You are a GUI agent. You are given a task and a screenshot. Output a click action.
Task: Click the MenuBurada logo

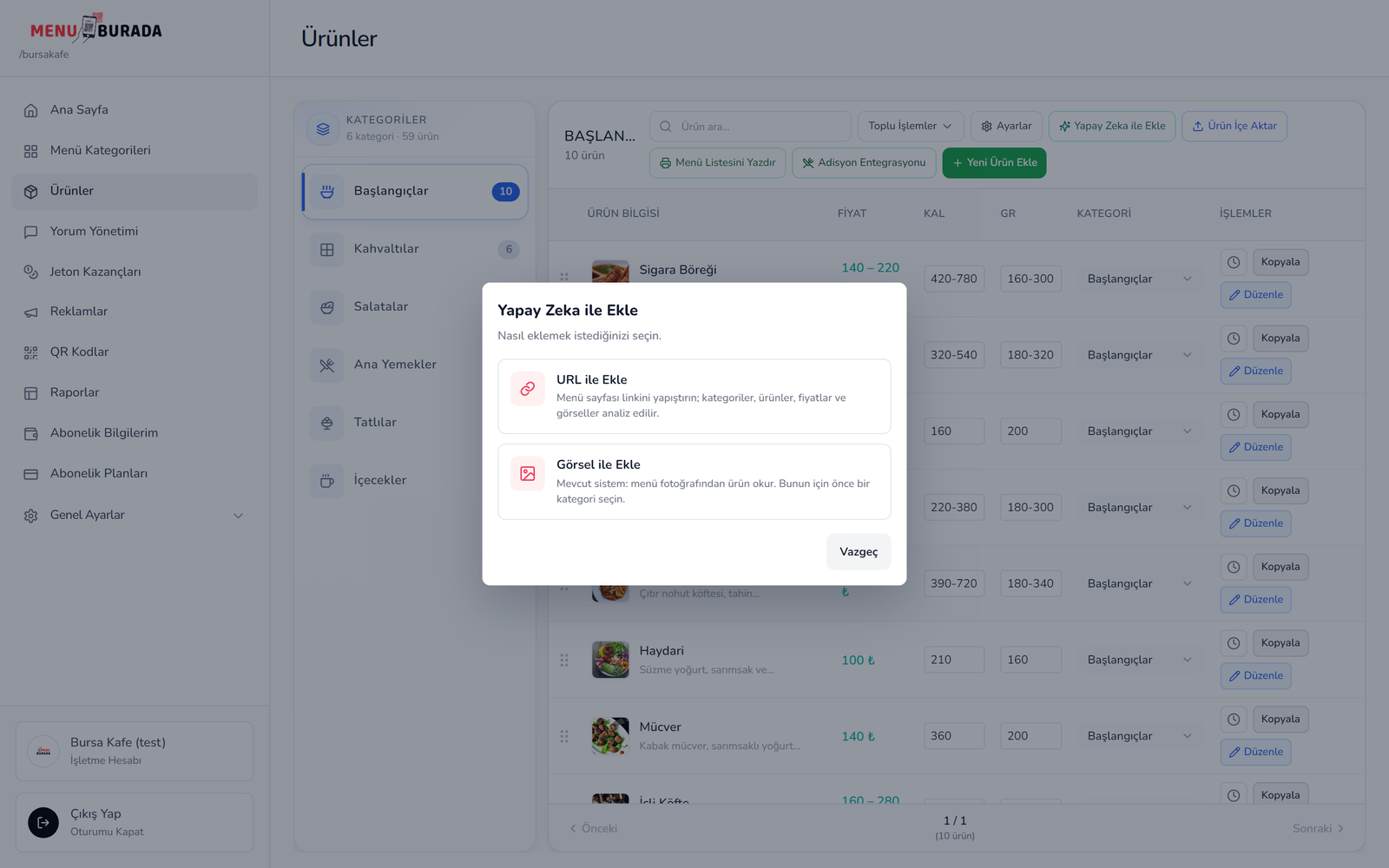[x=95, y=29]
